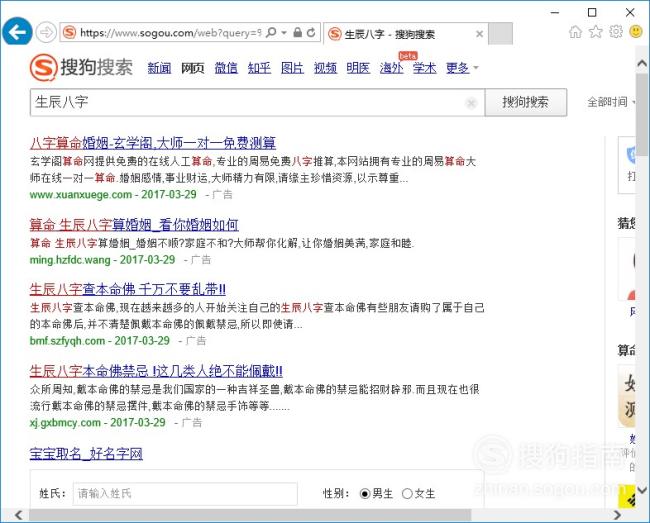Open the 全部时间 time filter dropdown
The image size is (650, 523).
(x=611, y=102)
